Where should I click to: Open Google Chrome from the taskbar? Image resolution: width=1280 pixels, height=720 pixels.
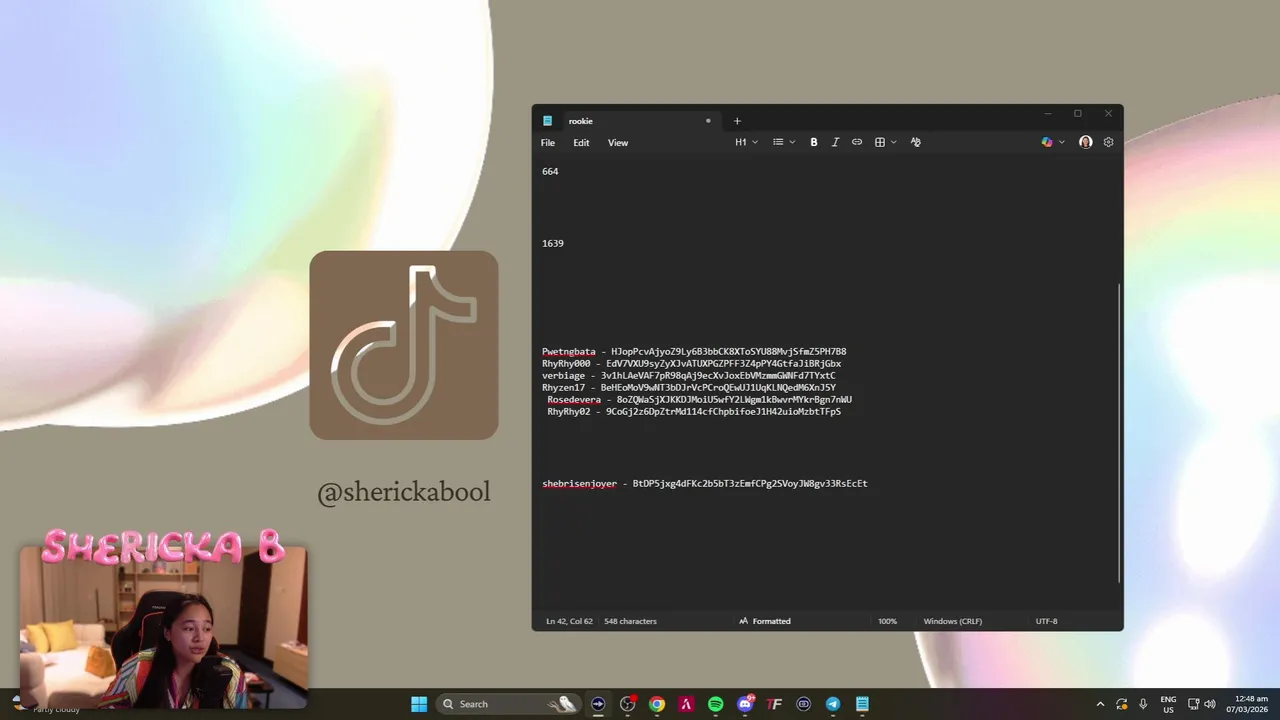pos(657,704)
